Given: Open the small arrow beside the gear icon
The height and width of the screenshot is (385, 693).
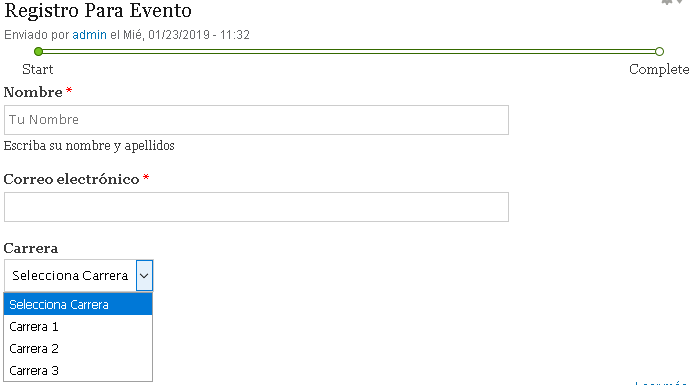Looking at the screenshot, I should [680, 1].
